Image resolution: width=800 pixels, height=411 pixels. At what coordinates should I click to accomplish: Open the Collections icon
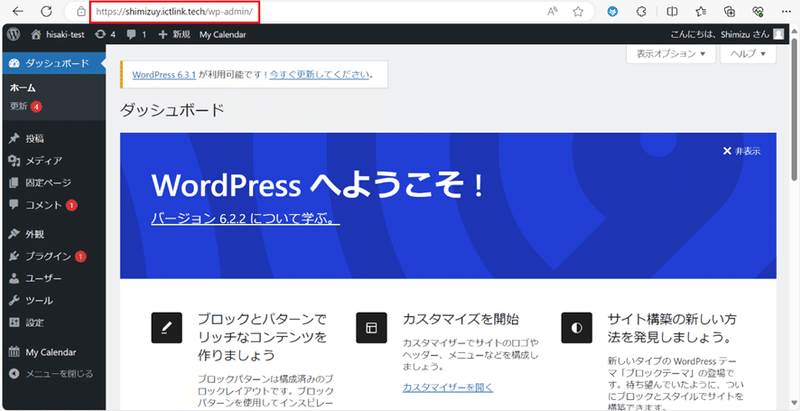click(x=730, y=11)
